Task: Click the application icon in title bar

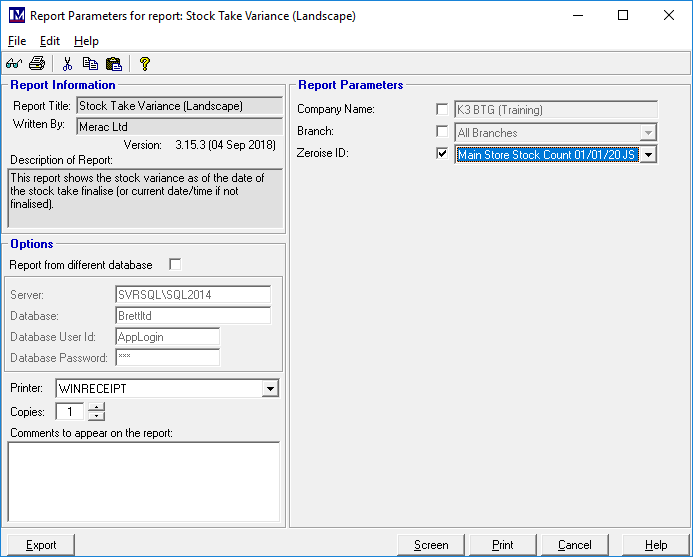Action: pyautogui.click(x=15, y=16)
